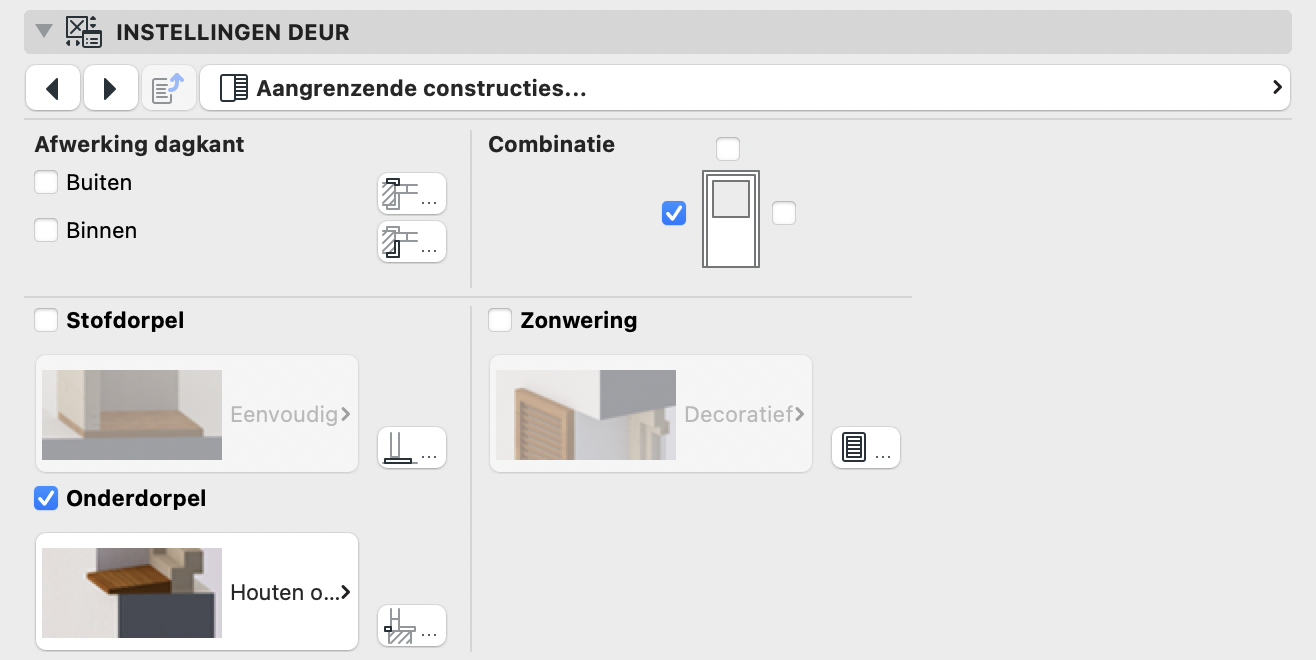Collapse the Instellingen Deur panel triangle
The height and width of the screenshot is (660, 1316).
tap(43, 31)
